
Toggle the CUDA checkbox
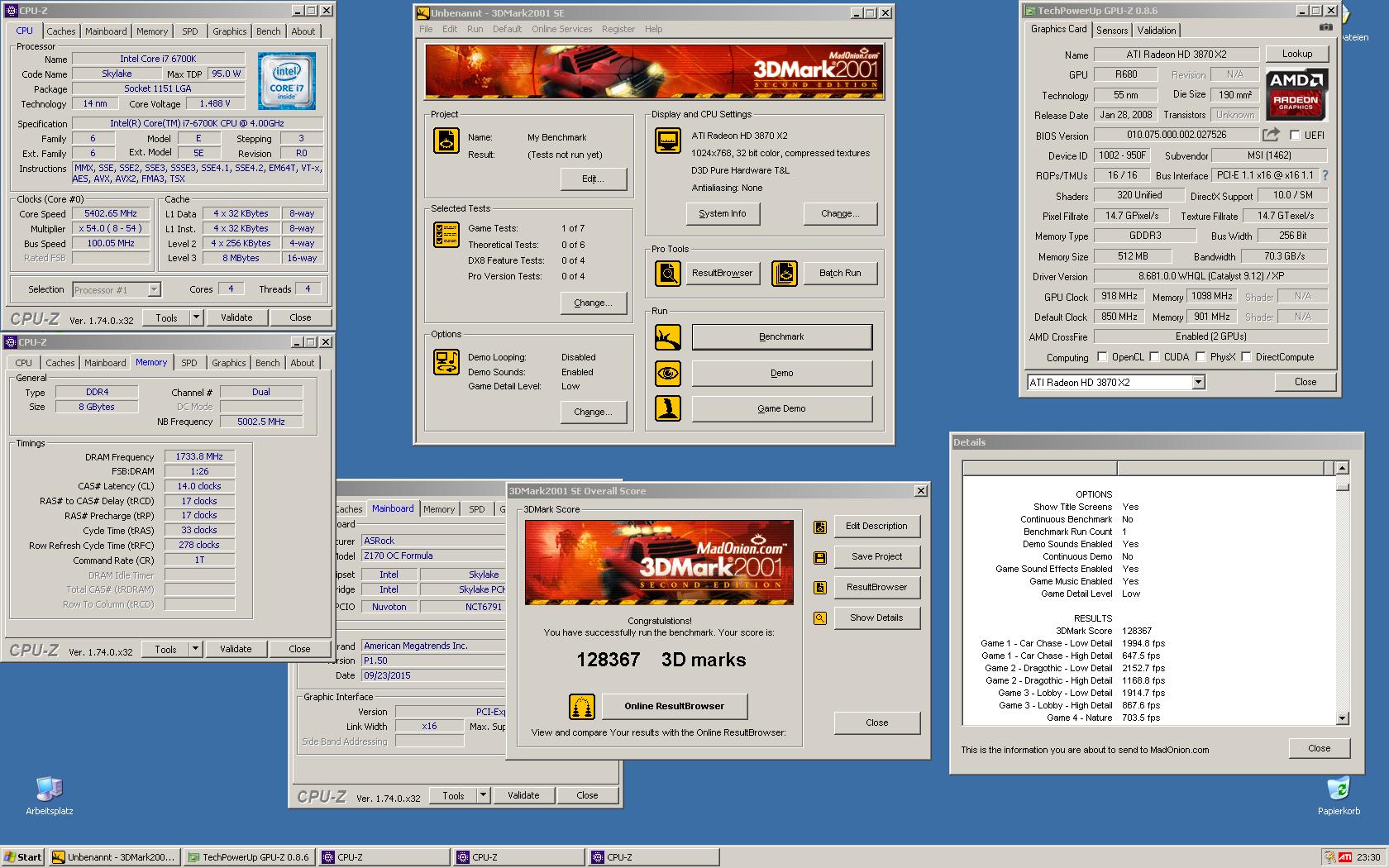point(1153,357)
